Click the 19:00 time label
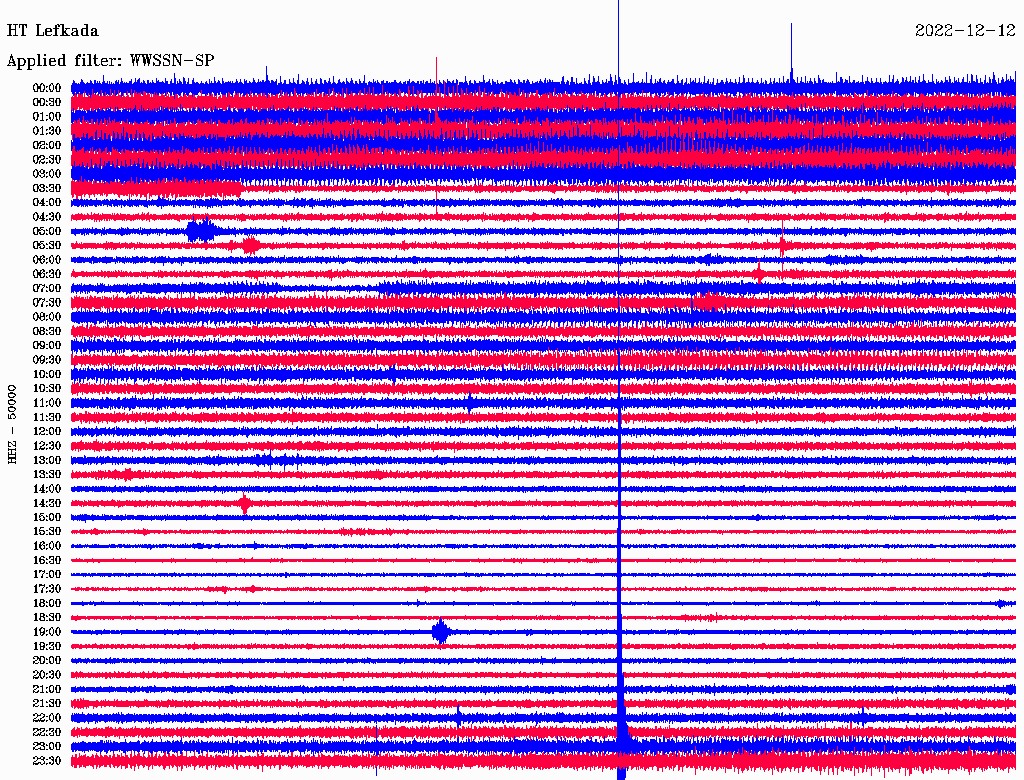Image resolution: width=1024 pixels, height=780 pixels. [x=47, y=632]
